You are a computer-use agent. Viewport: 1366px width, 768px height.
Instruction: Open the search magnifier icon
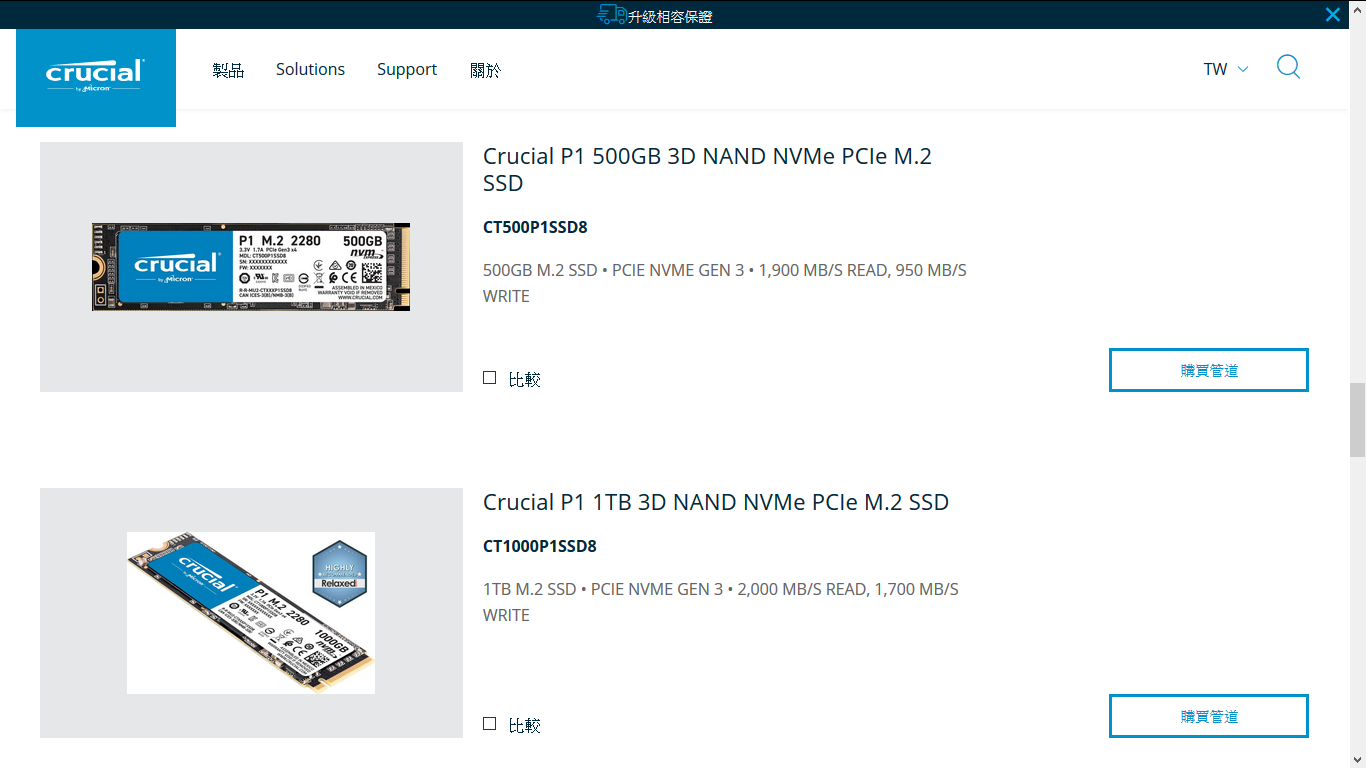pyautogui.click(x=1288, y=68)
